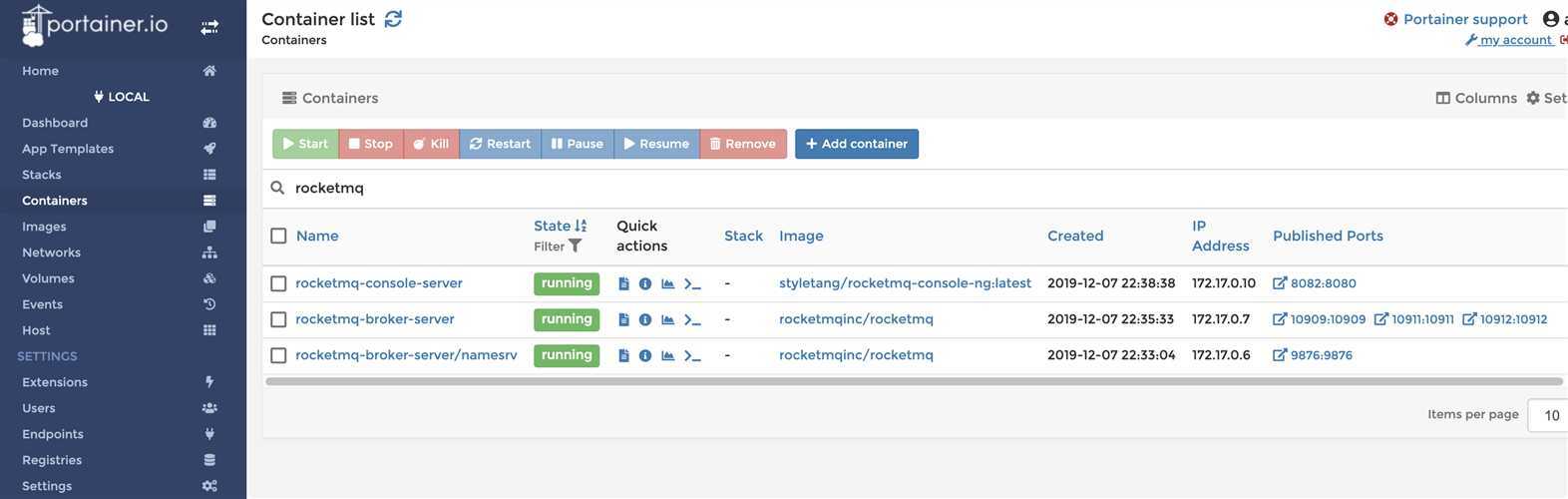Open the rocketmq-console-server container link

[379, 283]
